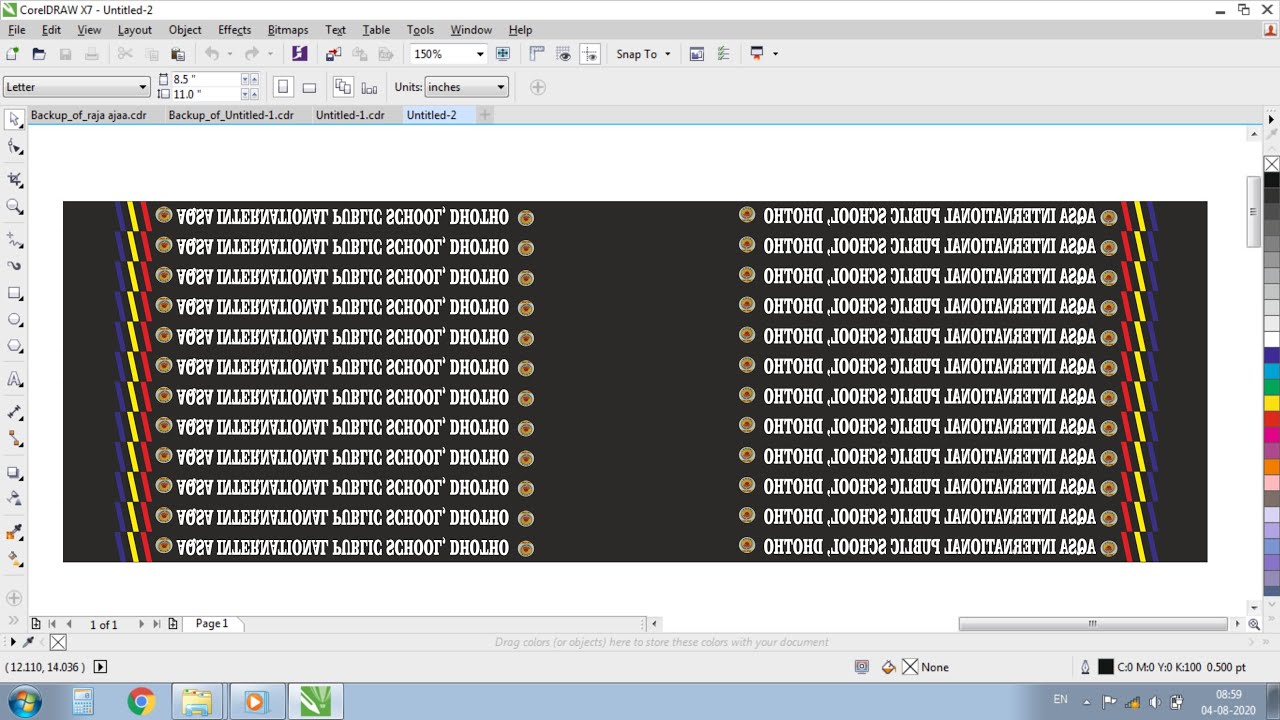Toggle show guidelines
This screenshot has height=720, width=1280.
pos(590,54)
